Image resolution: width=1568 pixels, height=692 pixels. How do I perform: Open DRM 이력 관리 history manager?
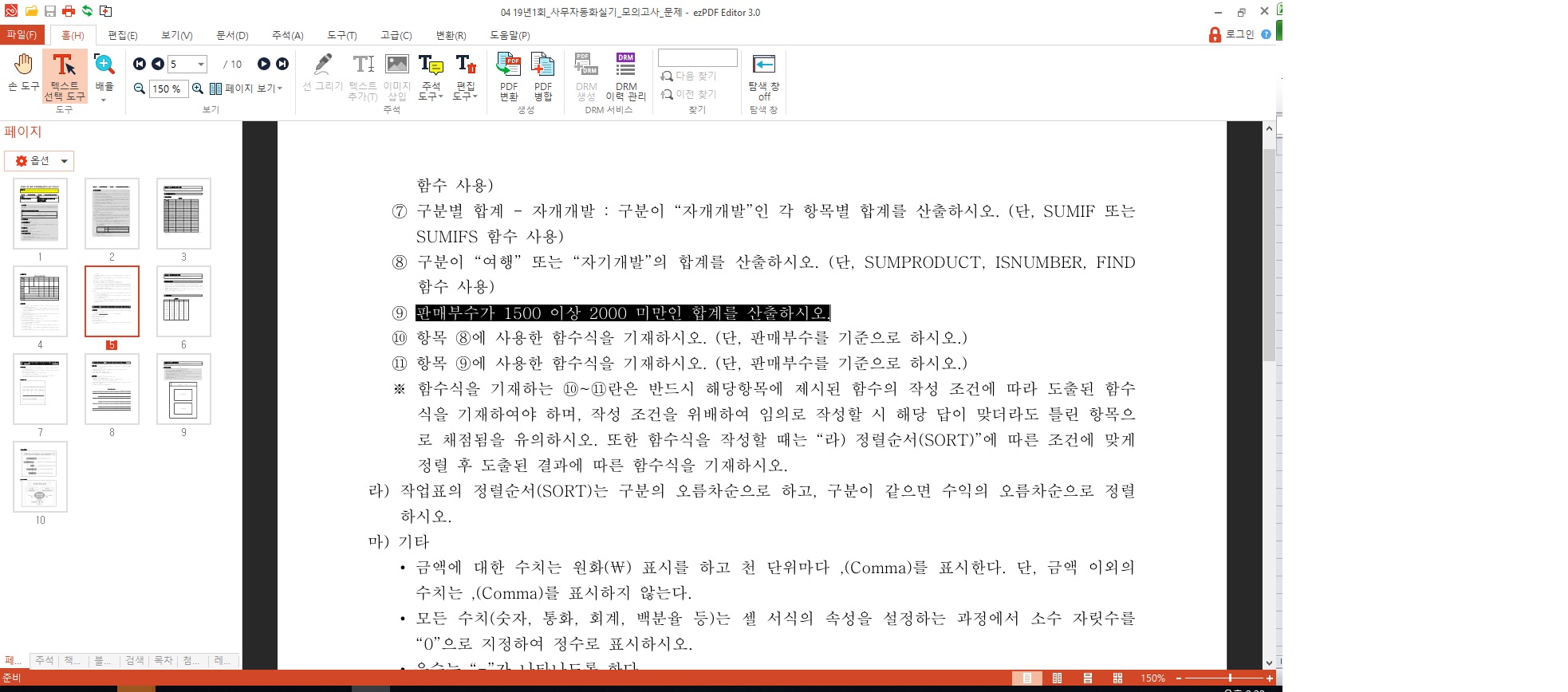pyautogui.click(x=626, y=76)
